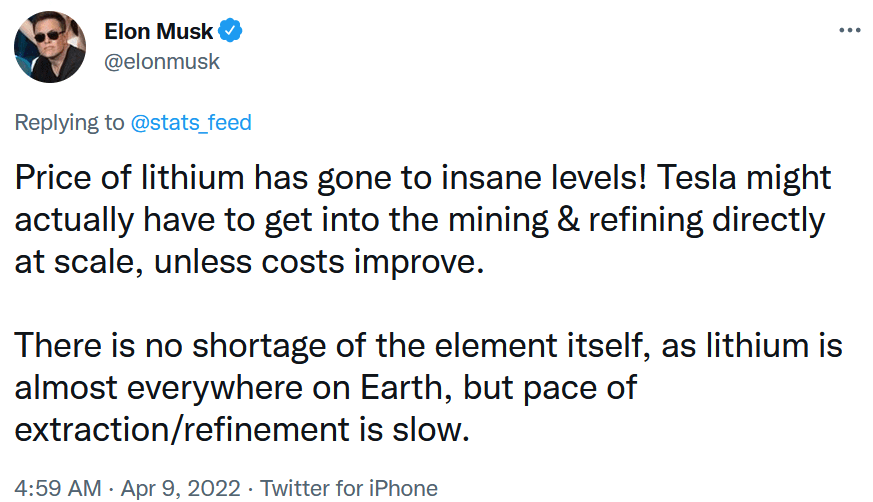Click the ampersand between mining and refining

(568, 220)
